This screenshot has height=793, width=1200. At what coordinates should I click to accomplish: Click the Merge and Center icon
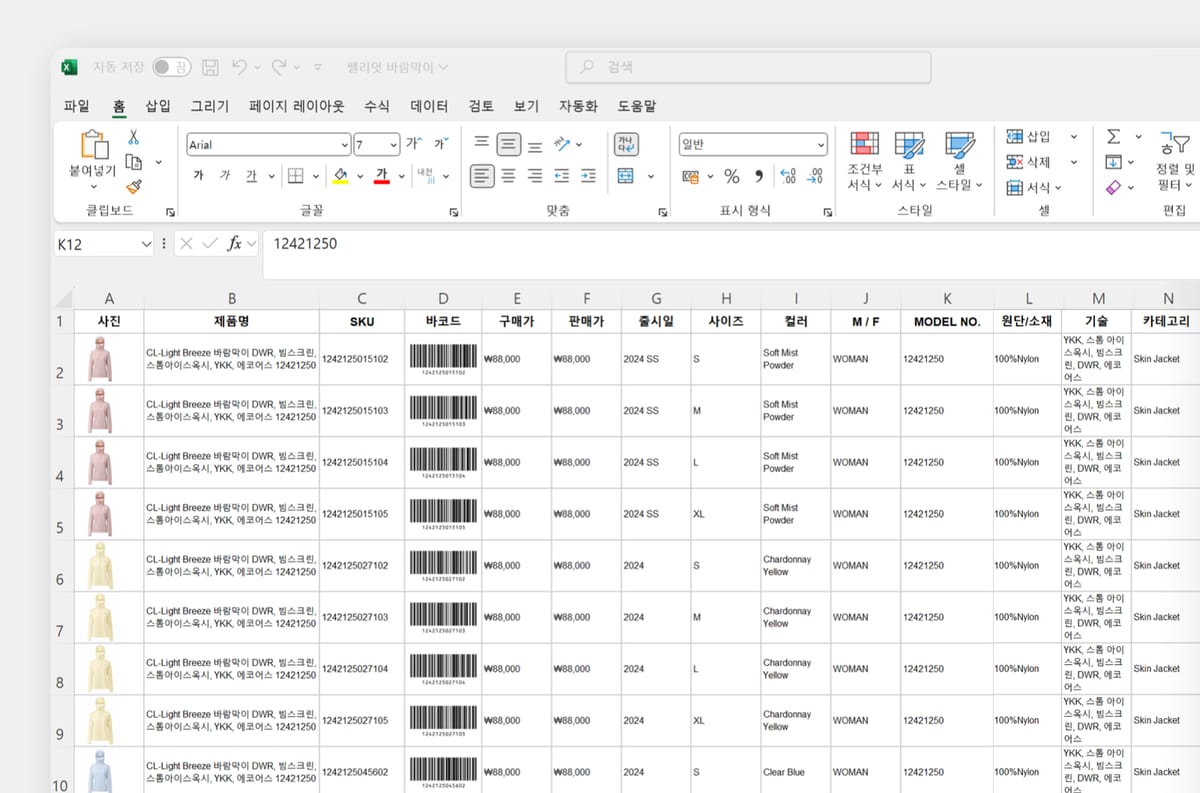[626, 176]
